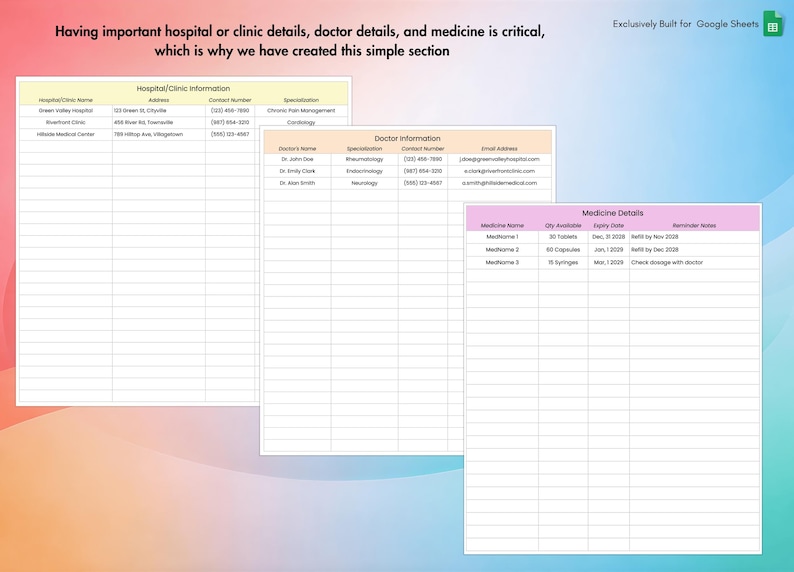Click the 'Email Address' column header
This screenshot has width=794, height=572.
(499, 149)
